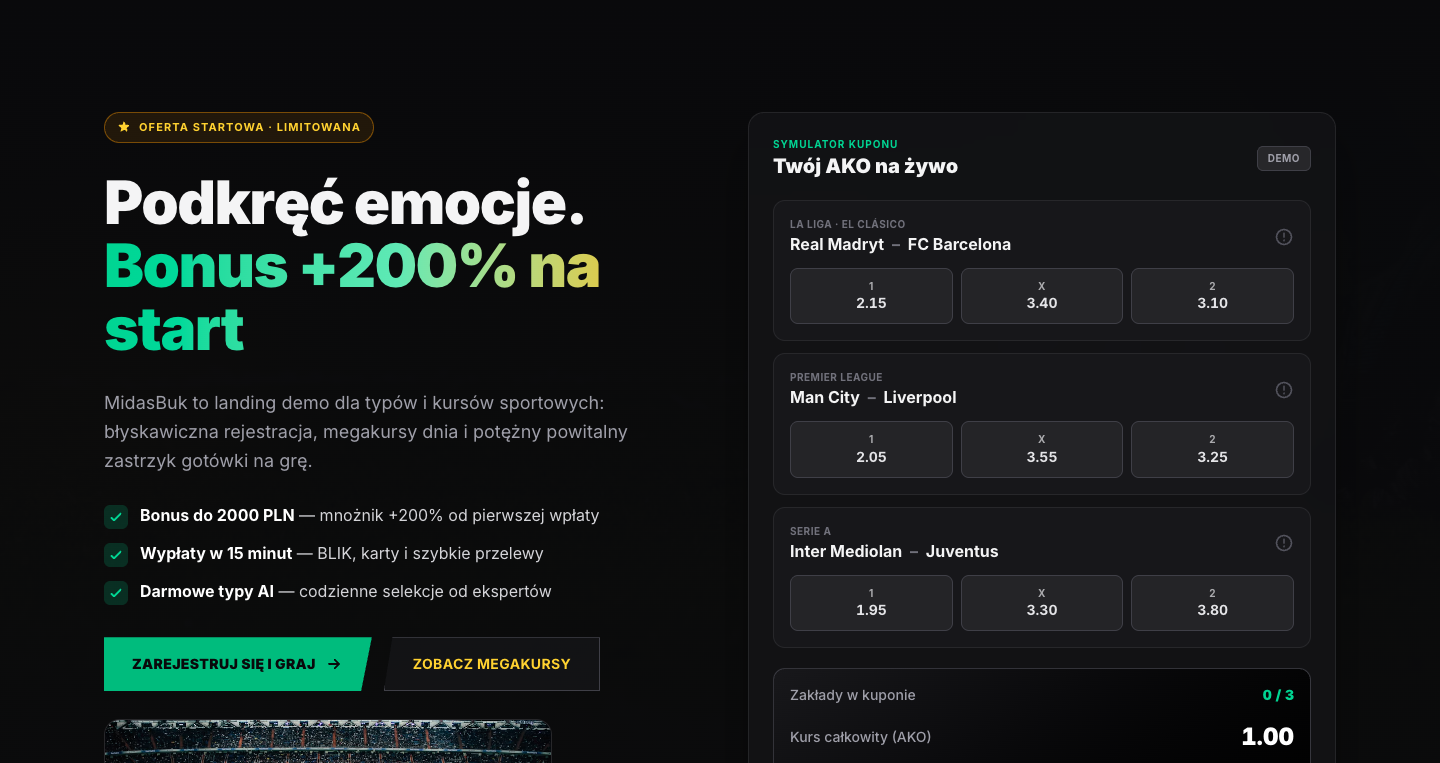The height and width of the screenshot is (763, 1440).
Task: Click the stadium image thumbnail
Action: point(328,741)
